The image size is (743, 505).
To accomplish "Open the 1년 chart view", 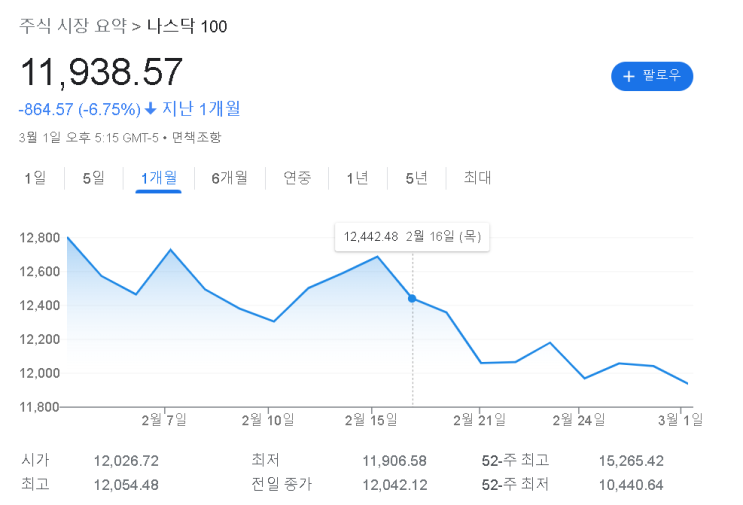I will [357, 178].
